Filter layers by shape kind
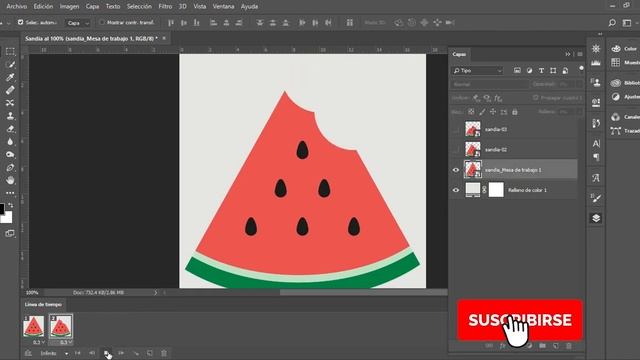Viewport: 640px width, 360px height. point(553,71)
